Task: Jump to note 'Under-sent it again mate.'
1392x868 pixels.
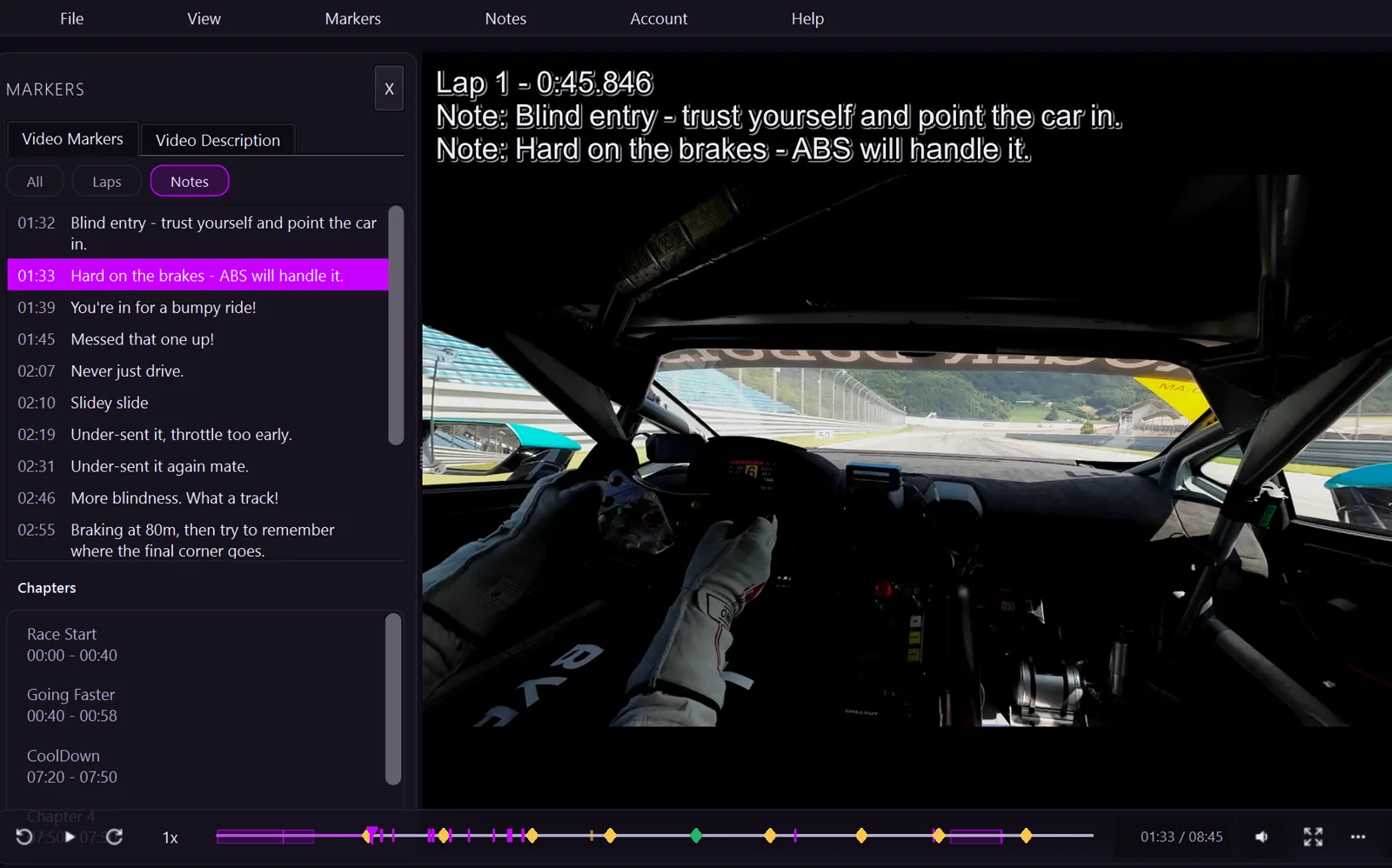Action: 197,466
